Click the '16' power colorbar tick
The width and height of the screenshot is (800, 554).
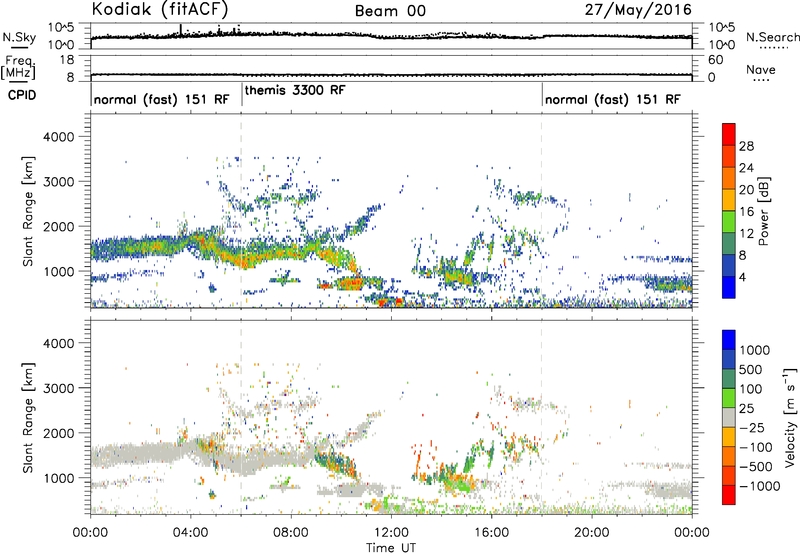746,212
